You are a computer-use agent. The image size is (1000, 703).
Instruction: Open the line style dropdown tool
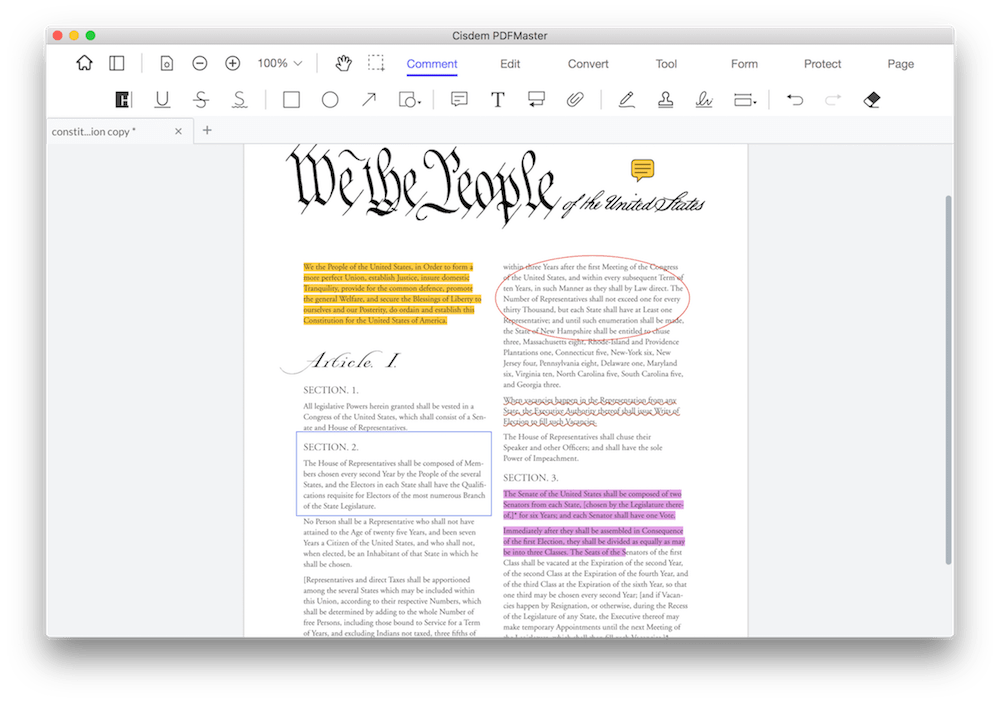pos(744,100)
